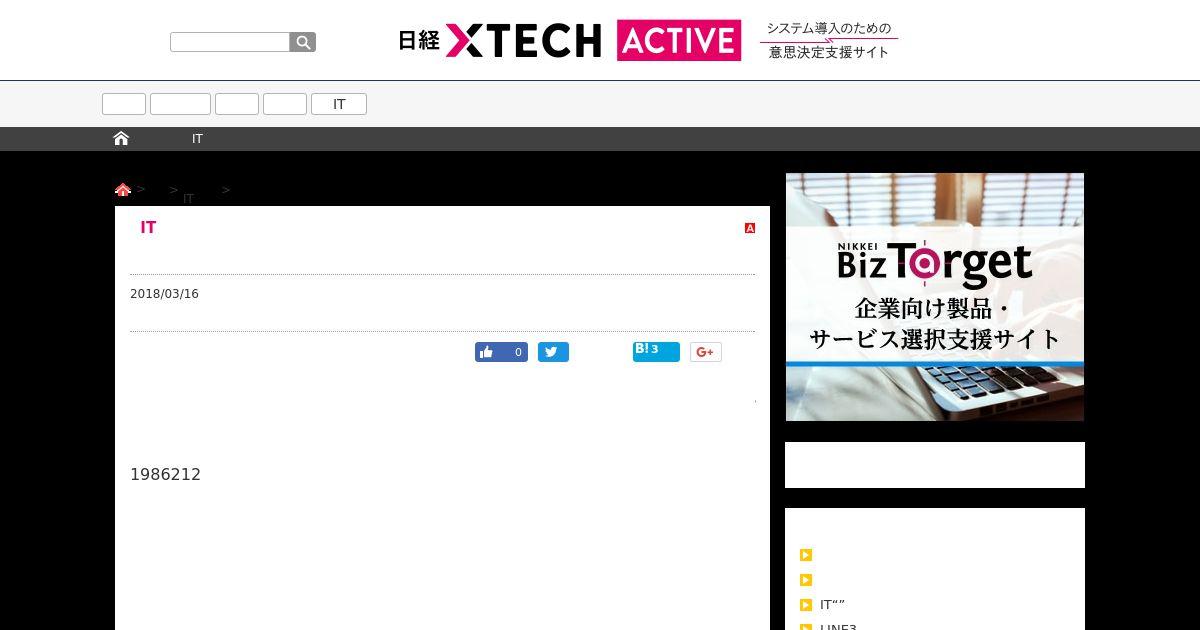
Task: Share with the Google+ button
Action: coord(705,352)
